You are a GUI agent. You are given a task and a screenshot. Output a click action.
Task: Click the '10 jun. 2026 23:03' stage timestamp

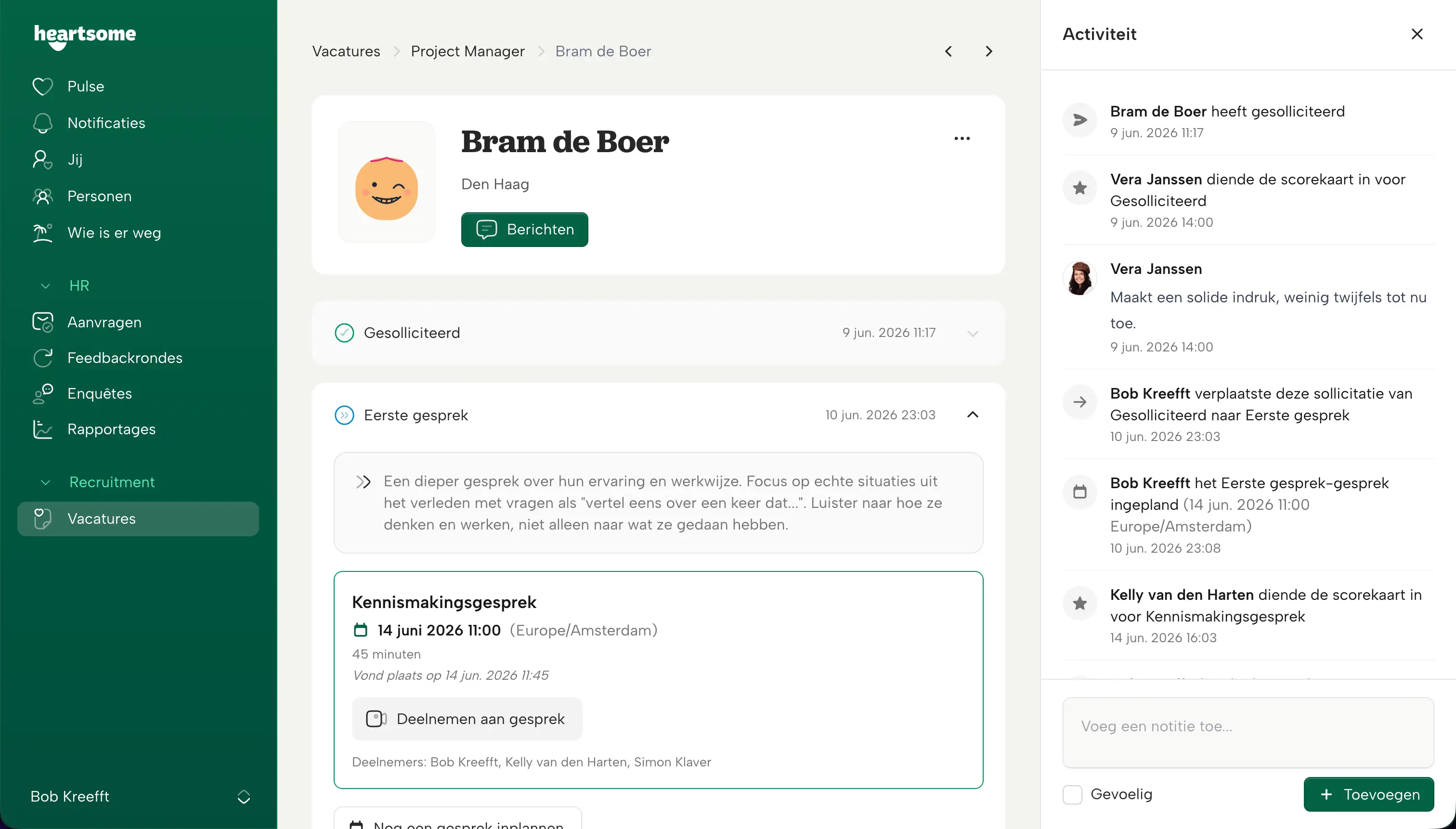click(x=880, y=415)
